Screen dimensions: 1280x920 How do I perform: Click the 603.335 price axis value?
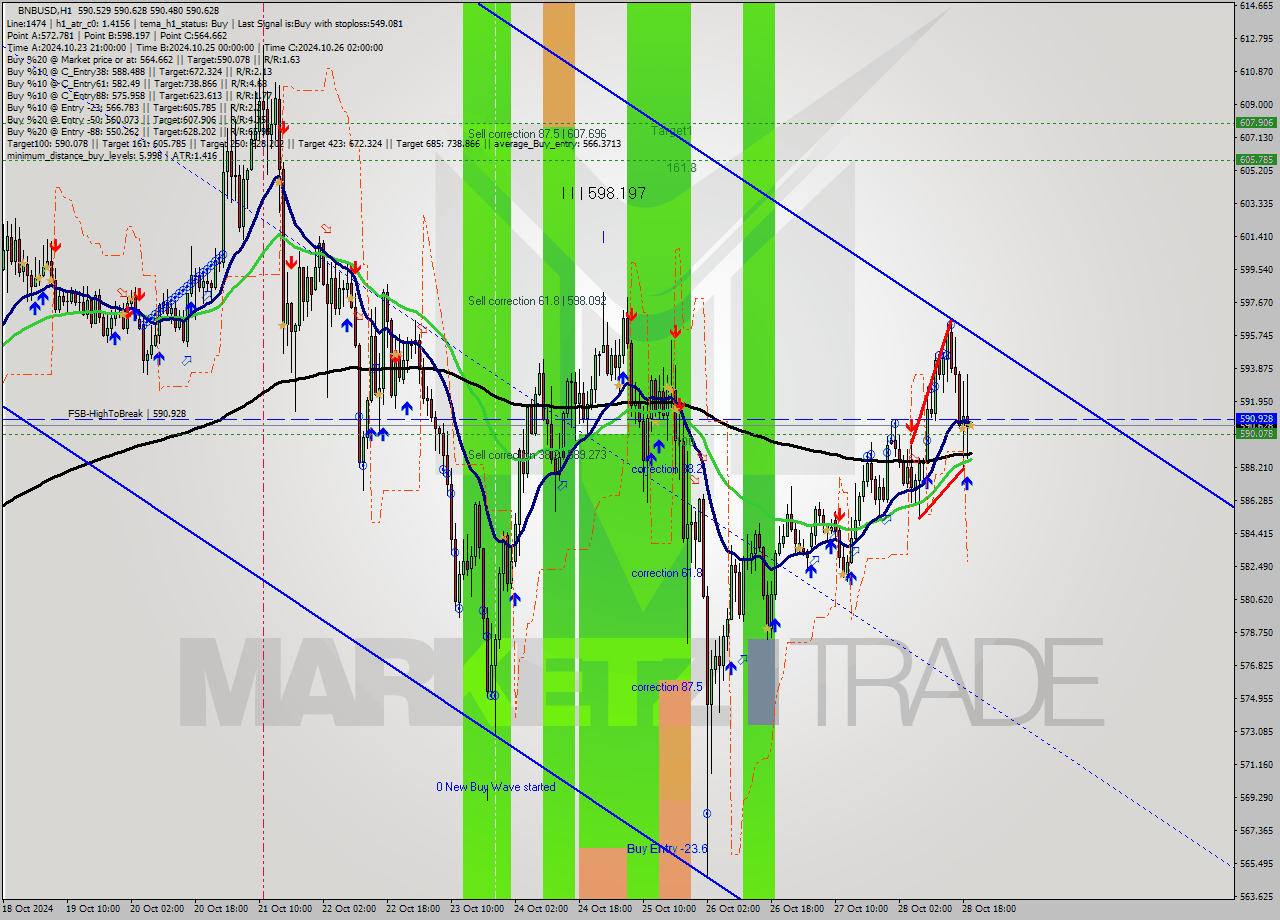pyautogui.click(x=1256, y=203)
